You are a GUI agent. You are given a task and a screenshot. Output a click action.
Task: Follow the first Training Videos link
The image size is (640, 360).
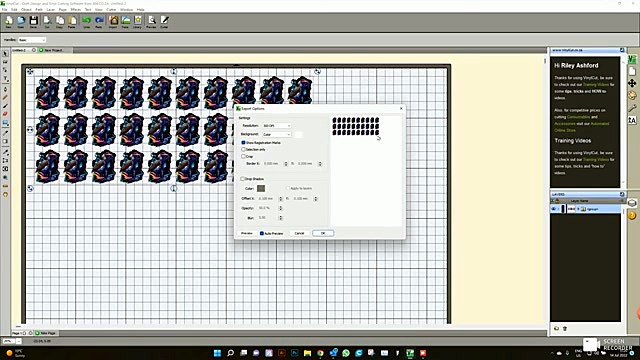[596, 84]
